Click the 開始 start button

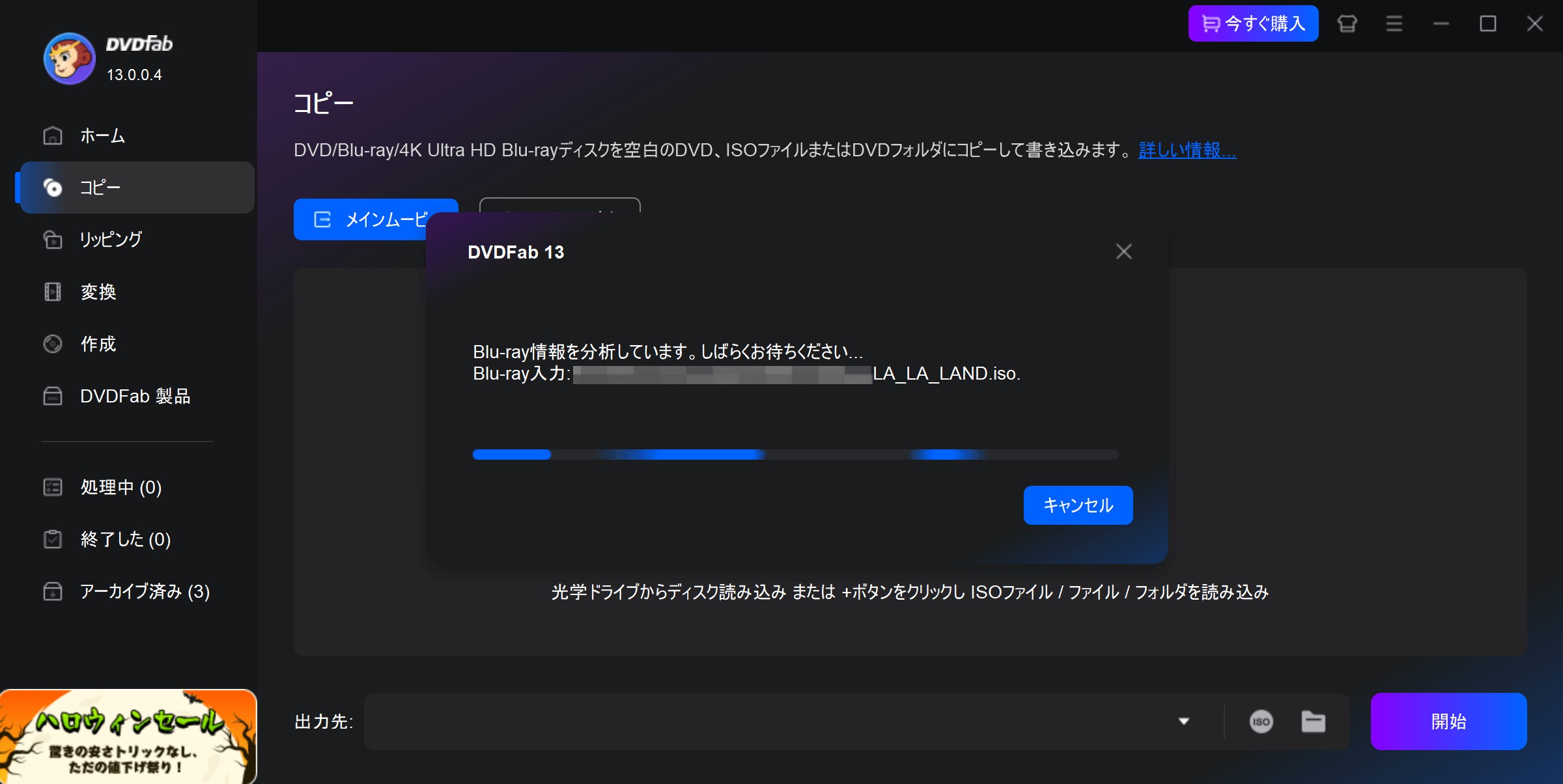[x=1449, y=721]
